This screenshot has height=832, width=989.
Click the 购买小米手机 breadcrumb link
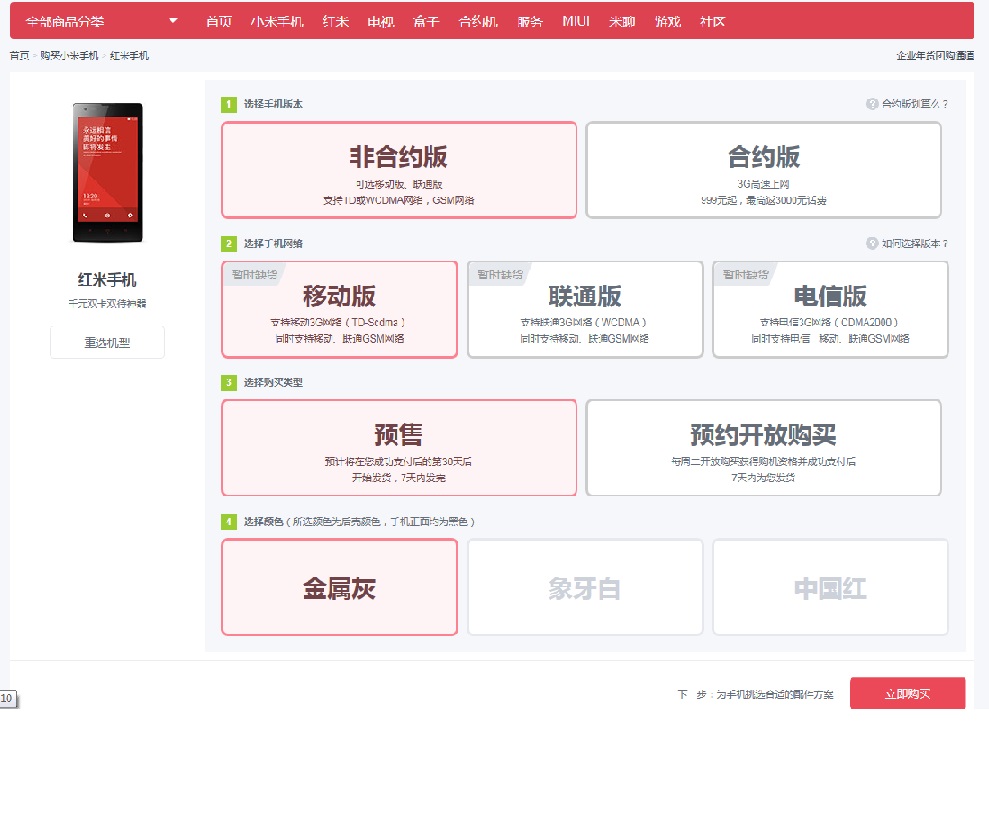click(69, 56)
